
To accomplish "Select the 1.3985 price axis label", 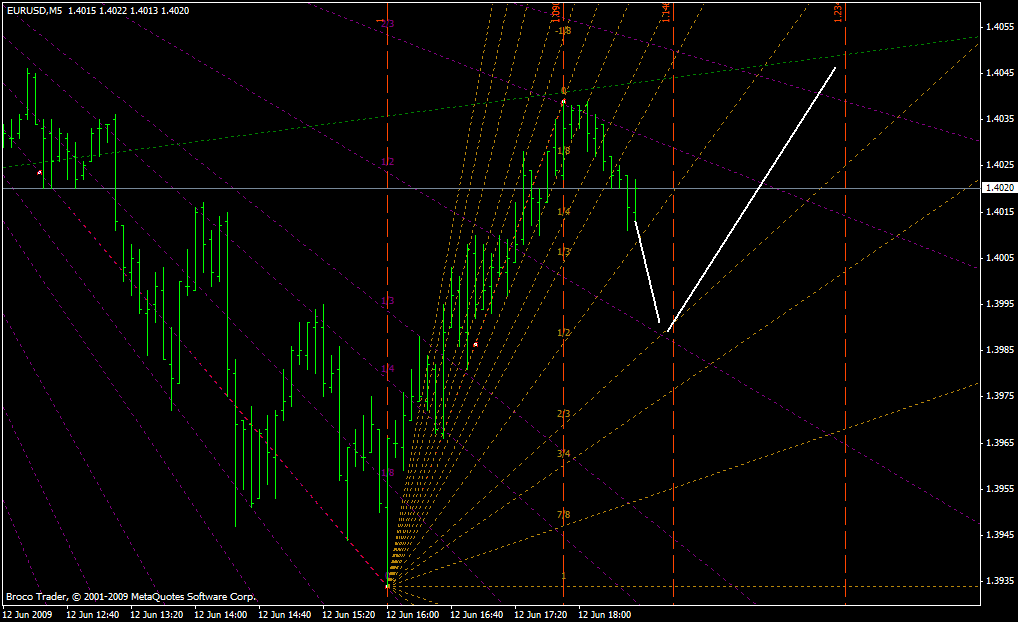I will (x=999, y=350).
